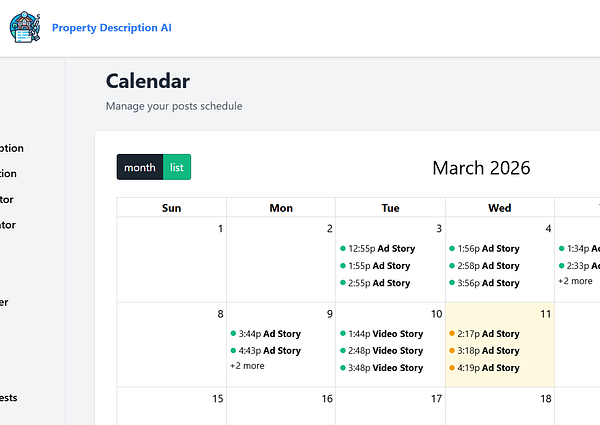Select day number 4 in the calendar
The image size is (600, 425).
(548, 229)
